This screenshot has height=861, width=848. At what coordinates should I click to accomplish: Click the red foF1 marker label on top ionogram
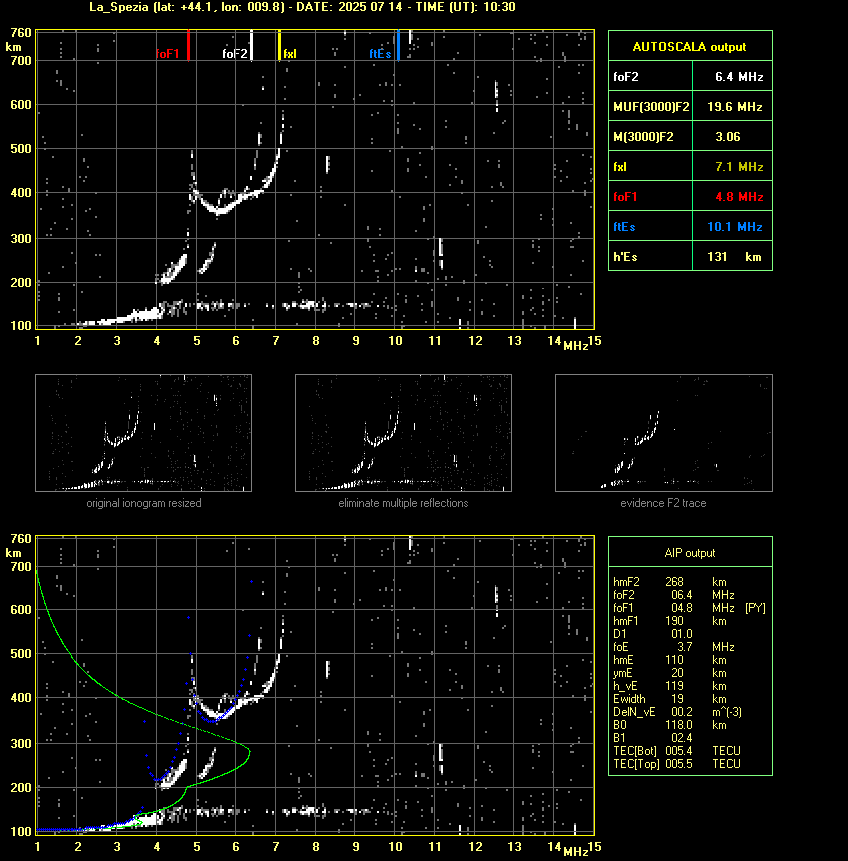[x=168, y=54]
